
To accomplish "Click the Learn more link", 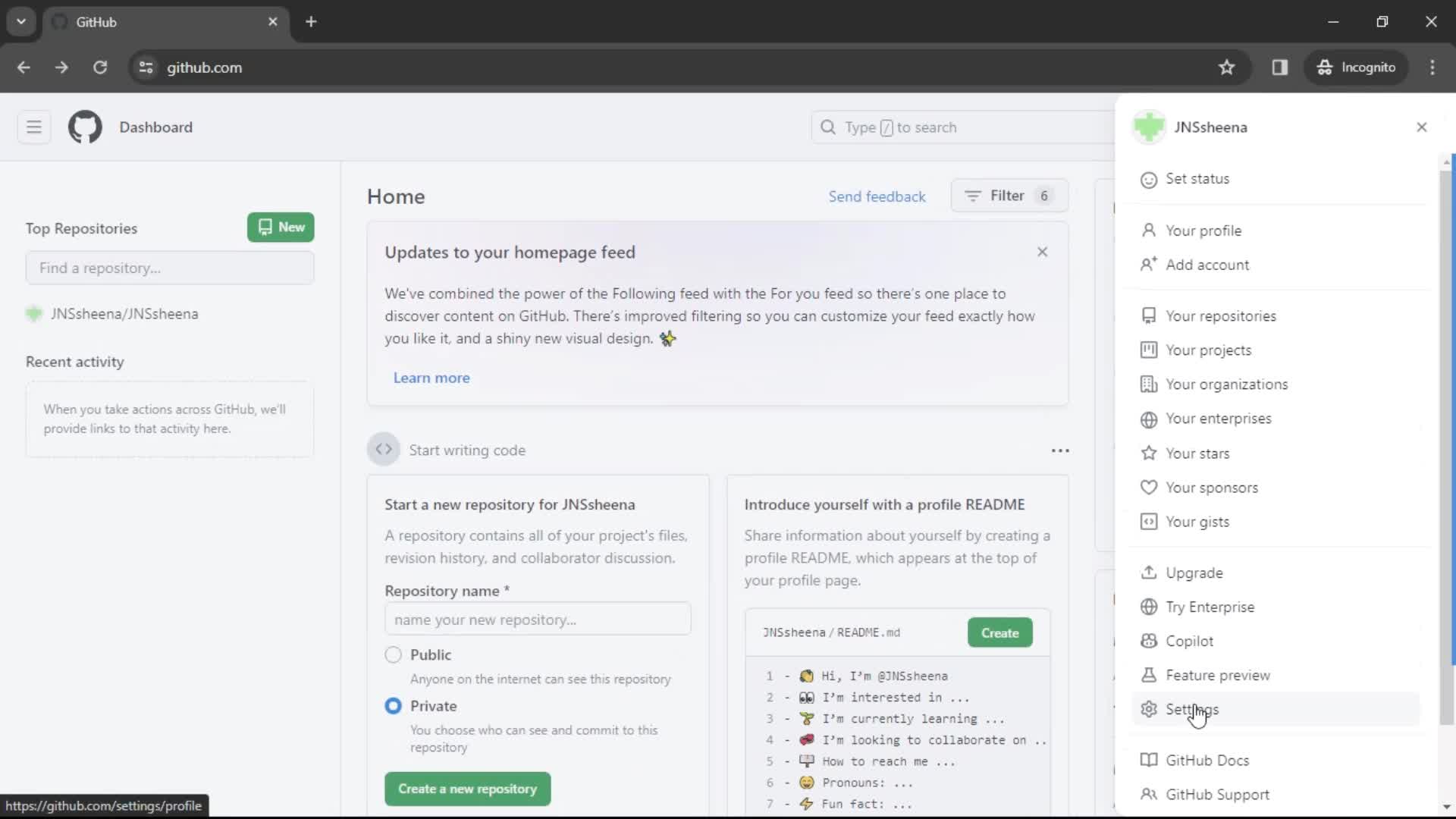I will 431,377.
